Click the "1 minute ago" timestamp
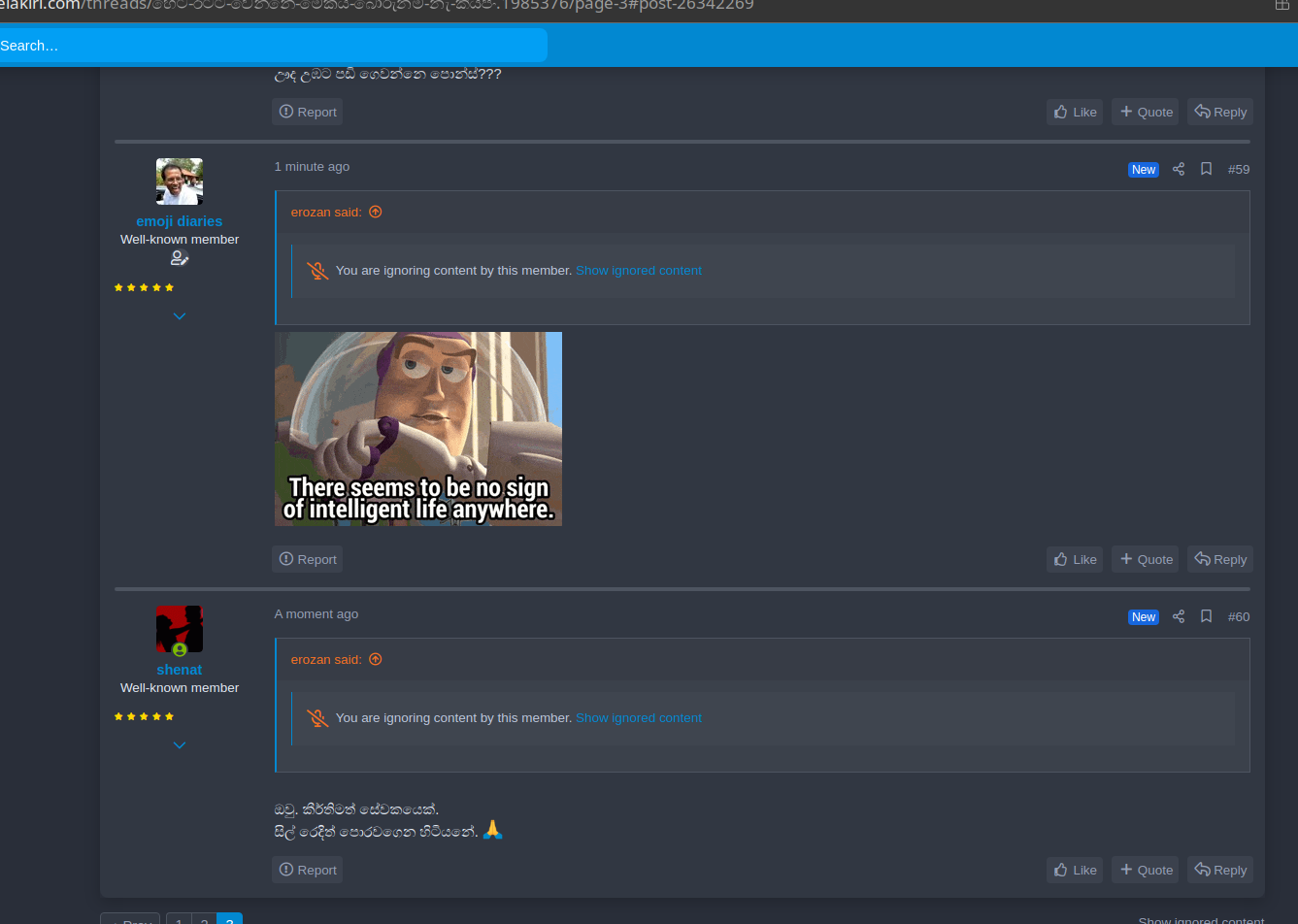 (312, 167)
